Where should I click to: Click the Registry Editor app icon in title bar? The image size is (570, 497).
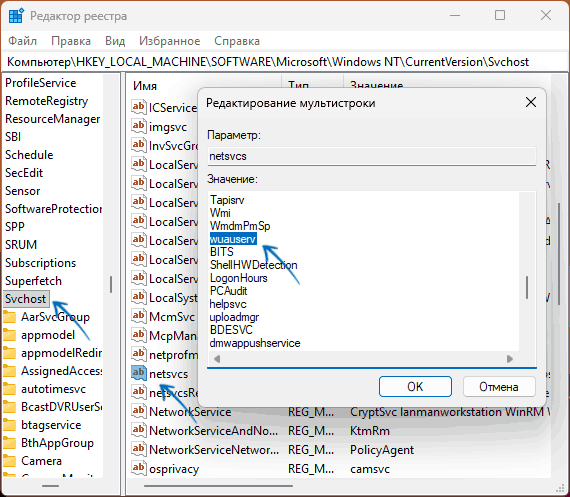[16, 16]
